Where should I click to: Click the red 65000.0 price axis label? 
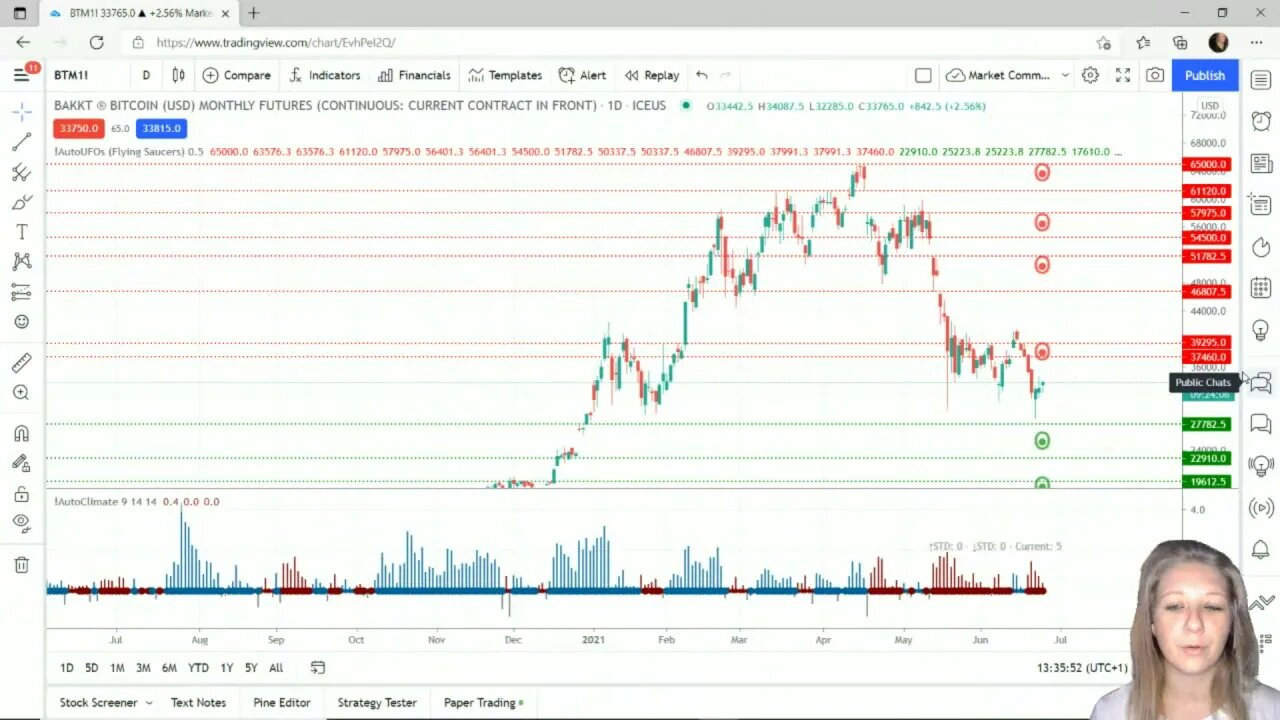click(1208, 164)
